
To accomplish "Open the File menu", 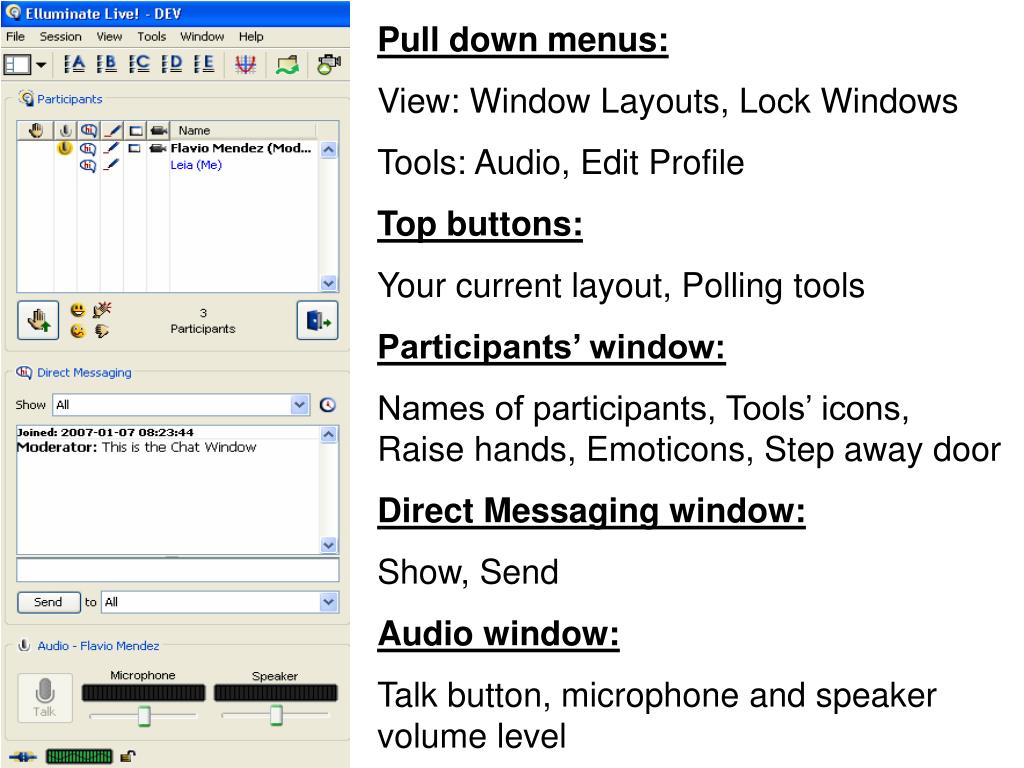I will [x=15, y=37].
